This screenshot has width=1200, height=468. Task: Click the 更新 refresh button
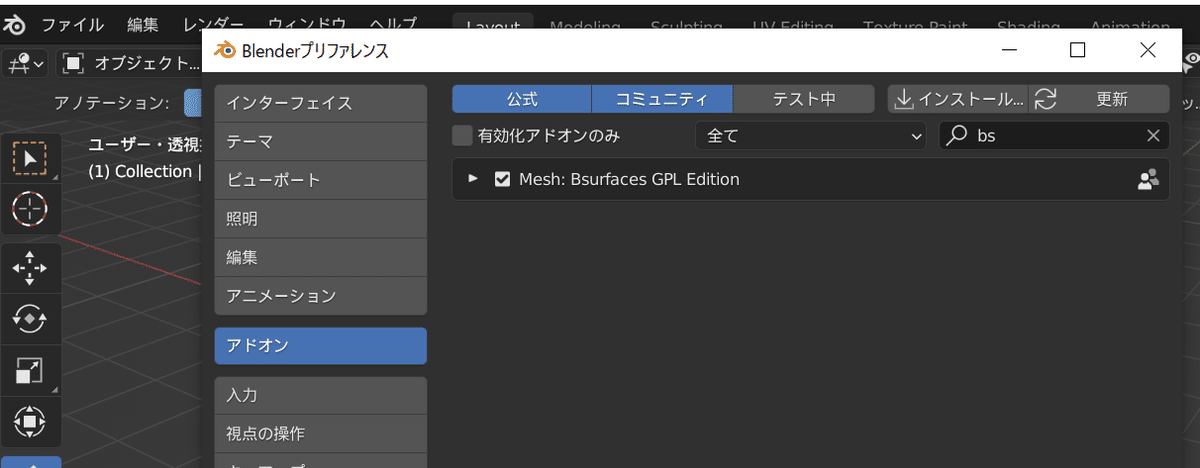(x=1099, y=99)
